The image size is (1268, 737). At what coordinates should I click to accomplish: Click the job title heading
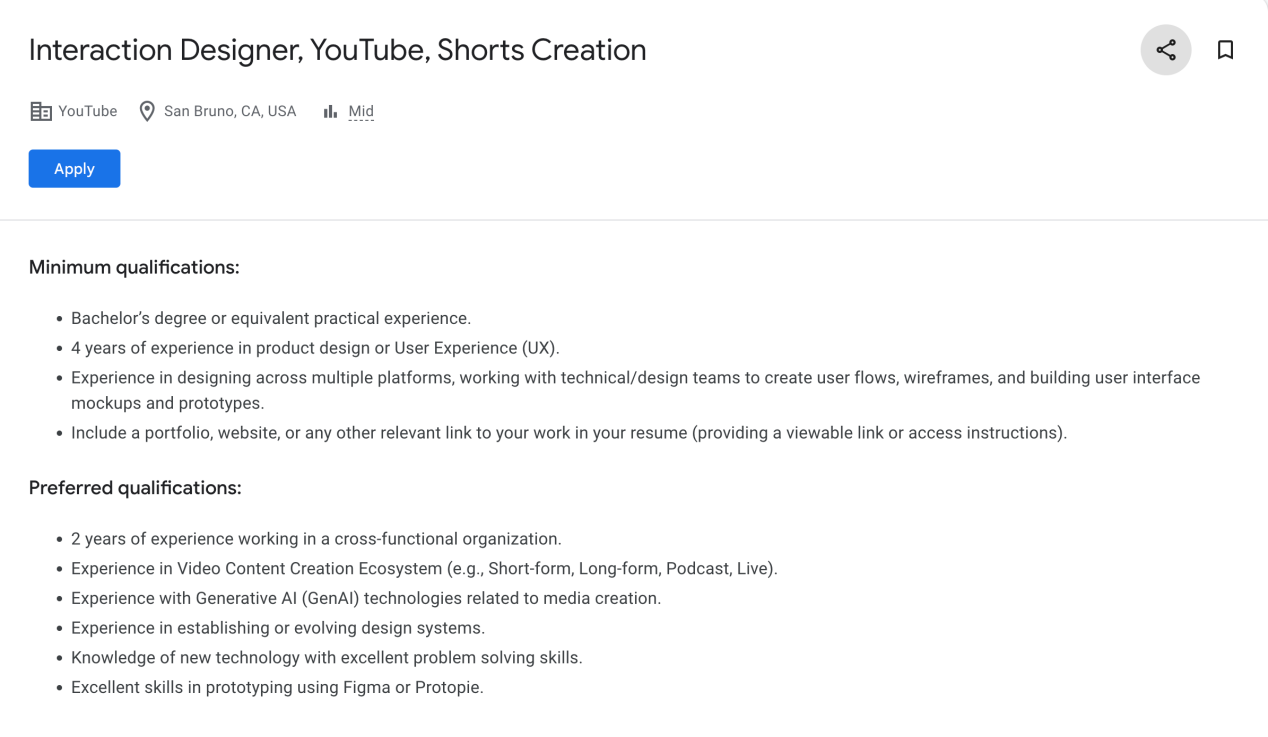click(x=337, y=50)
